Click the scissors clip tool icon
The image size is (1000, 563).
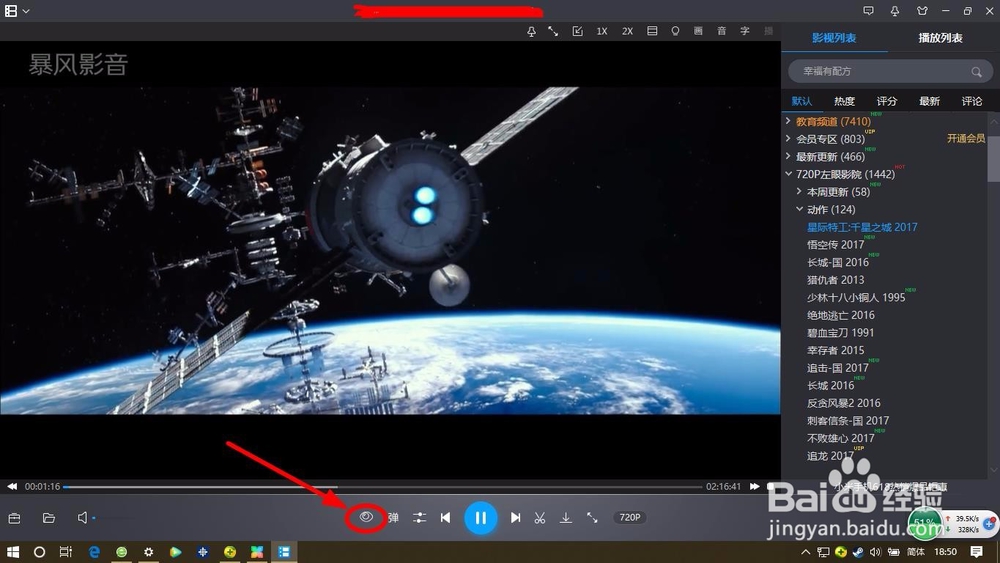pos(540,518)
